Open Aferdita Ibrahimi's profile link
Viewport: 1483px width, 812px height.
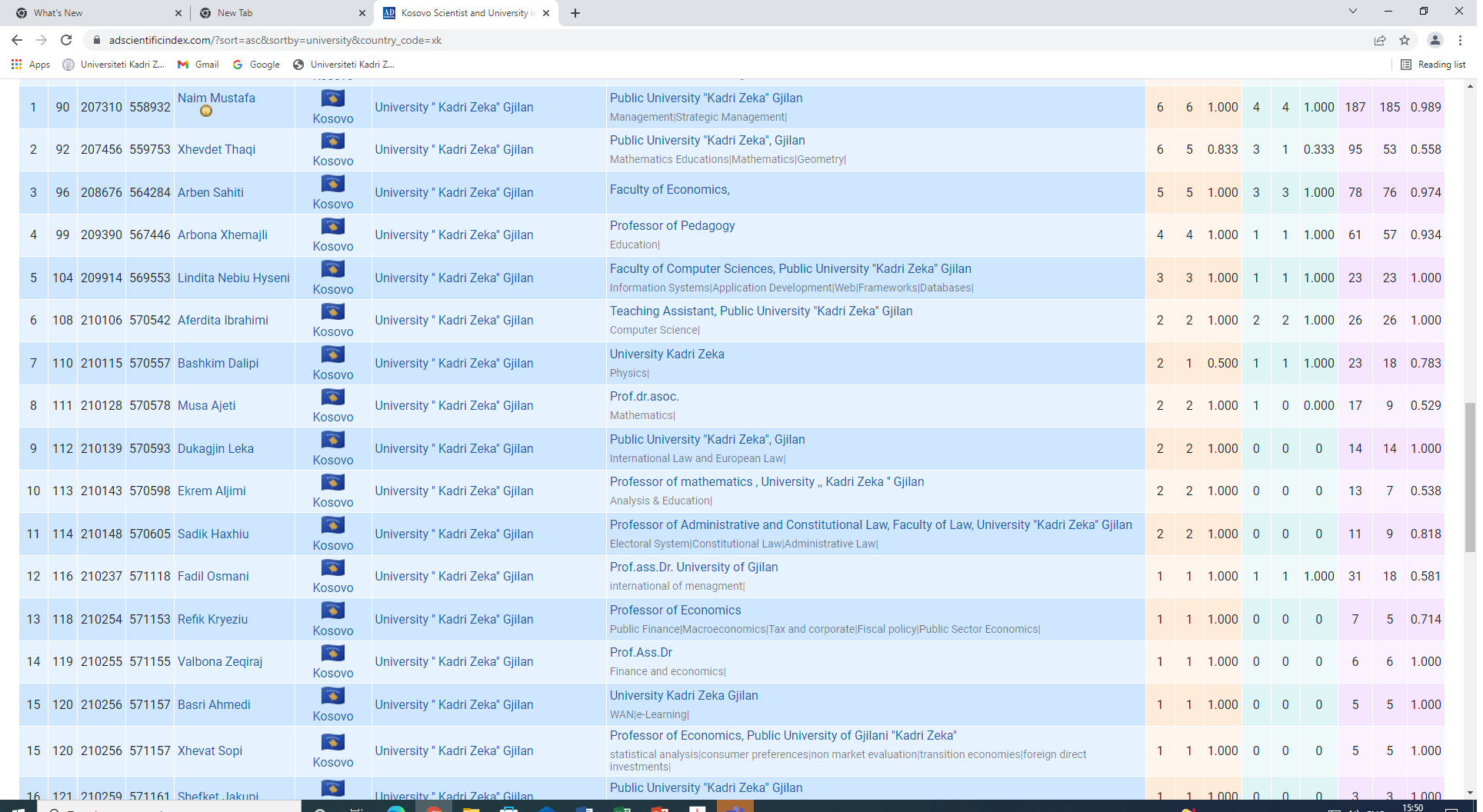[223, 321]
